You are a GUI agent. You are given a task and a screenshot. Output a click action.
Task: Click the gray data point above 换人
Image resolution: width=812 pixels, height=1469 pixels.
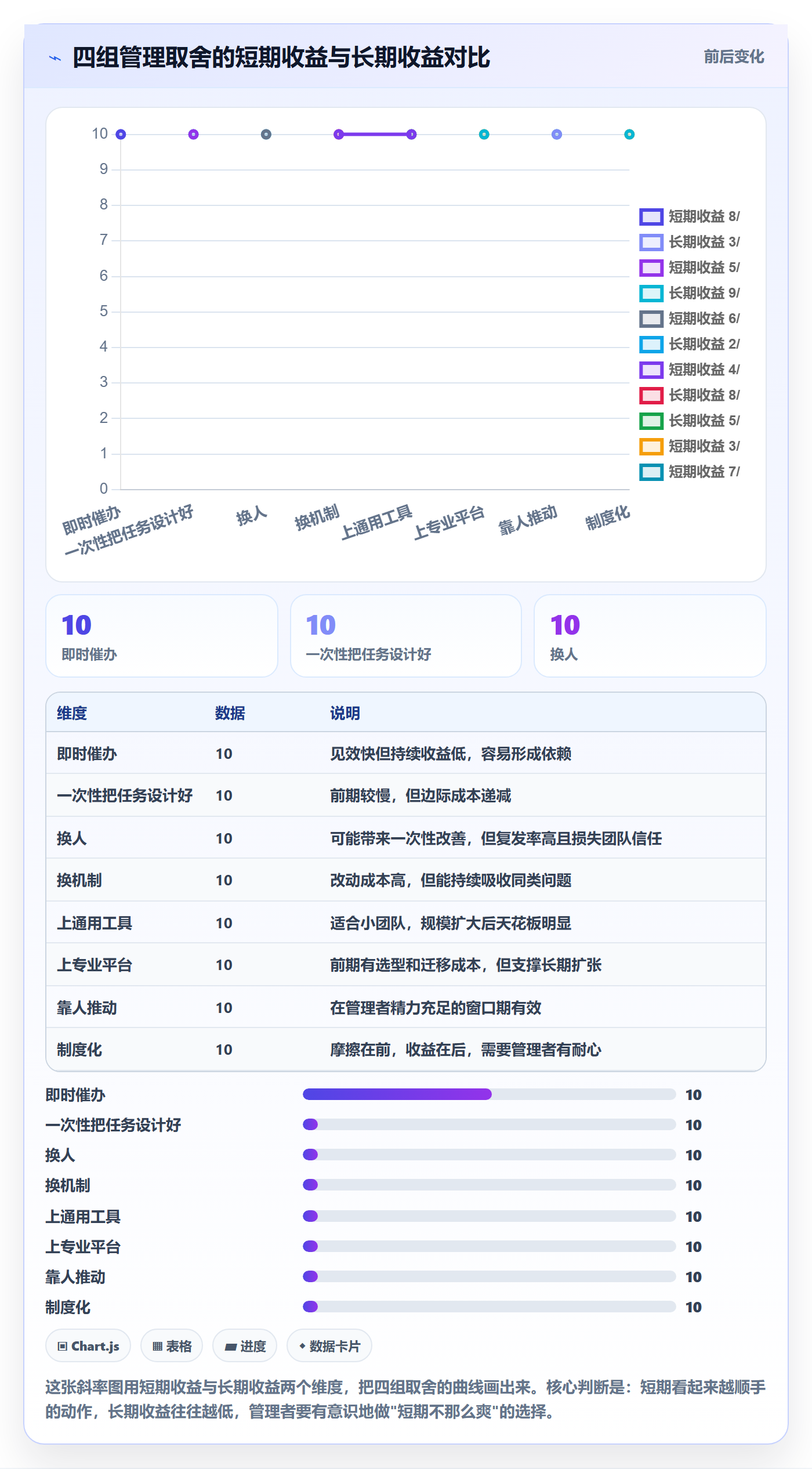[x=266, y=135]
